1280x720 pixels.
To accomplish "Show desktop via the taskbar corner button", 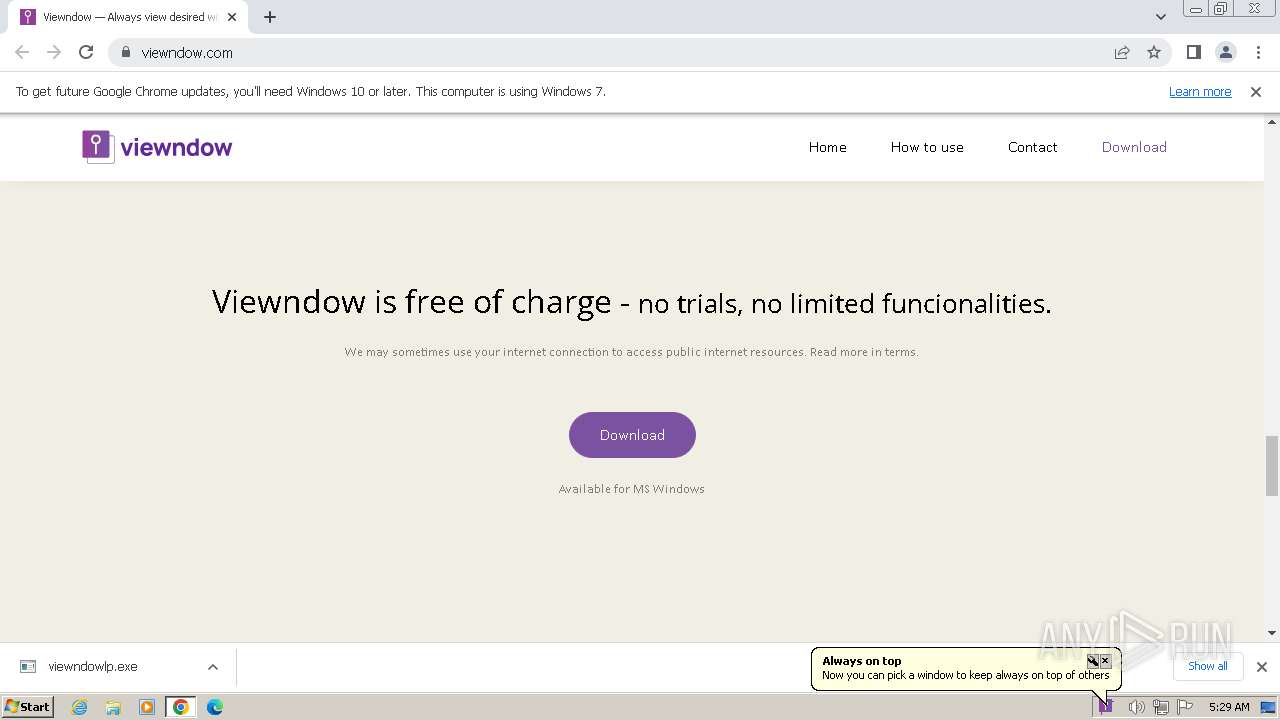I will click(1268, 707).
